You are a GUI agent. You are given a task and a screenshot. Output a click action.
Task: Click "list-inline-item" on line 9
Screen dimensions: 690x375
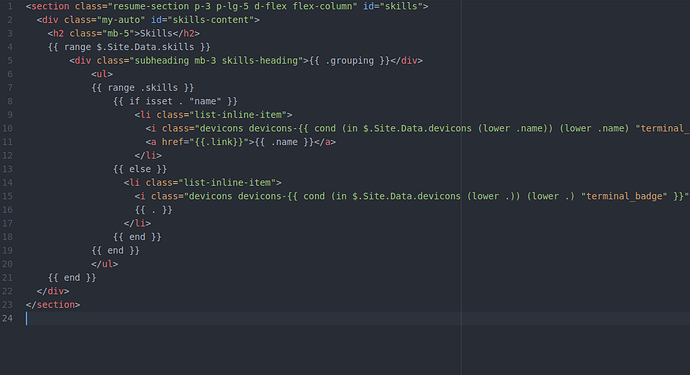click(x=238, y=114)
